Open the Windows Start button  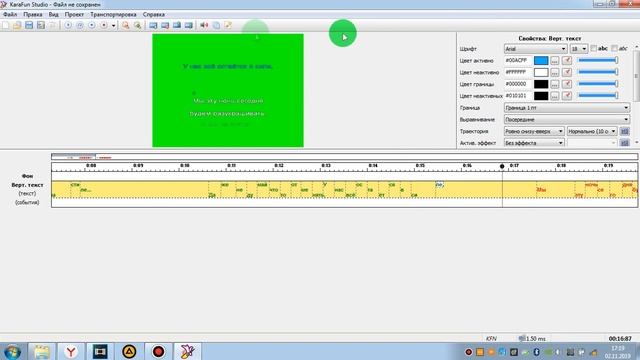click(13, 351)
